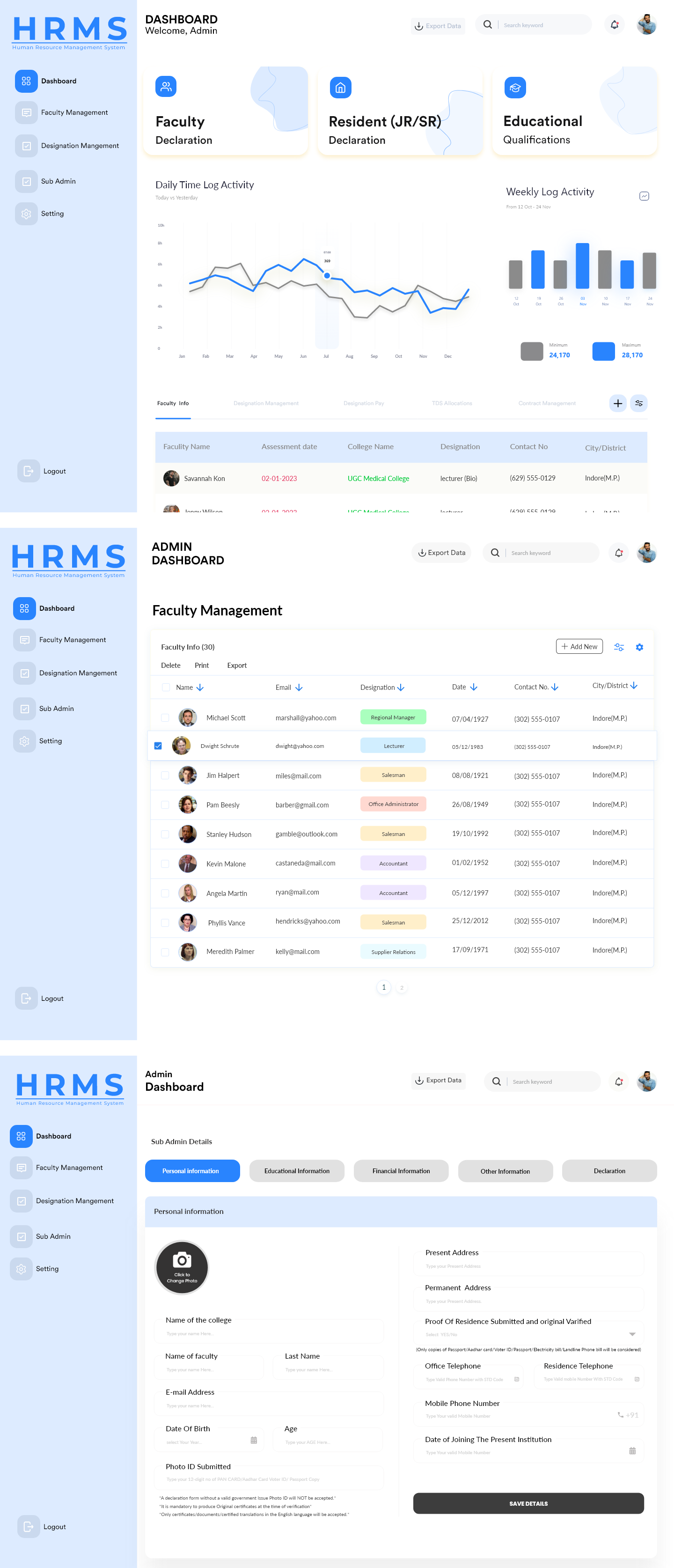The height and width of the screenshot is (1568, 674).
Task: Open the blue gear settings in Faculty Info panel
Action: [639, 647]
